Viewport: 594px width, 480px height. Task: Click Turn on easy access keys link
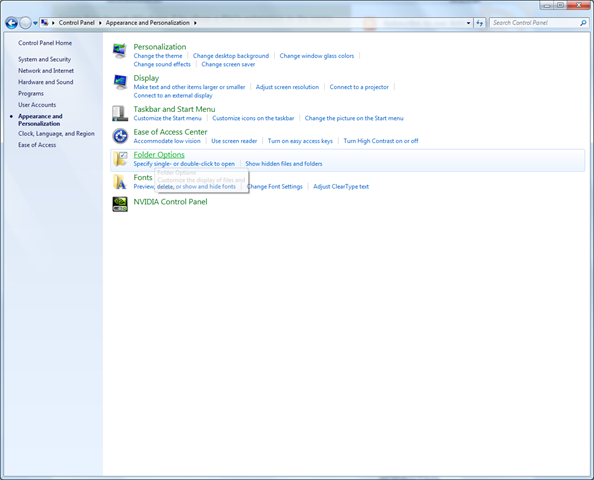(x=300, y=141)
